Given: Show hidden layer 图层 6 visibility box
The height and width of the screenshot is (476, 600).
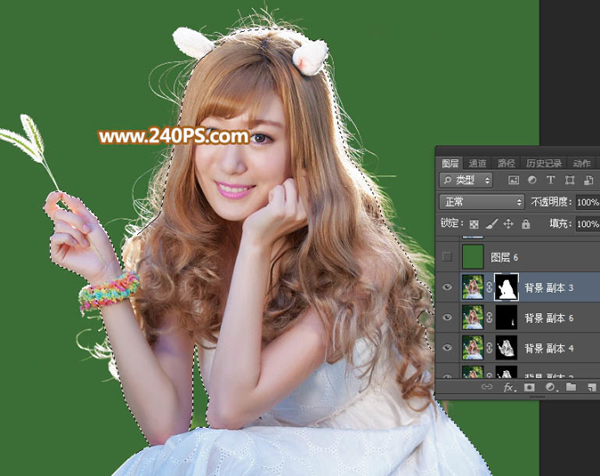Looking at the screenshot, I should point(447,257).
